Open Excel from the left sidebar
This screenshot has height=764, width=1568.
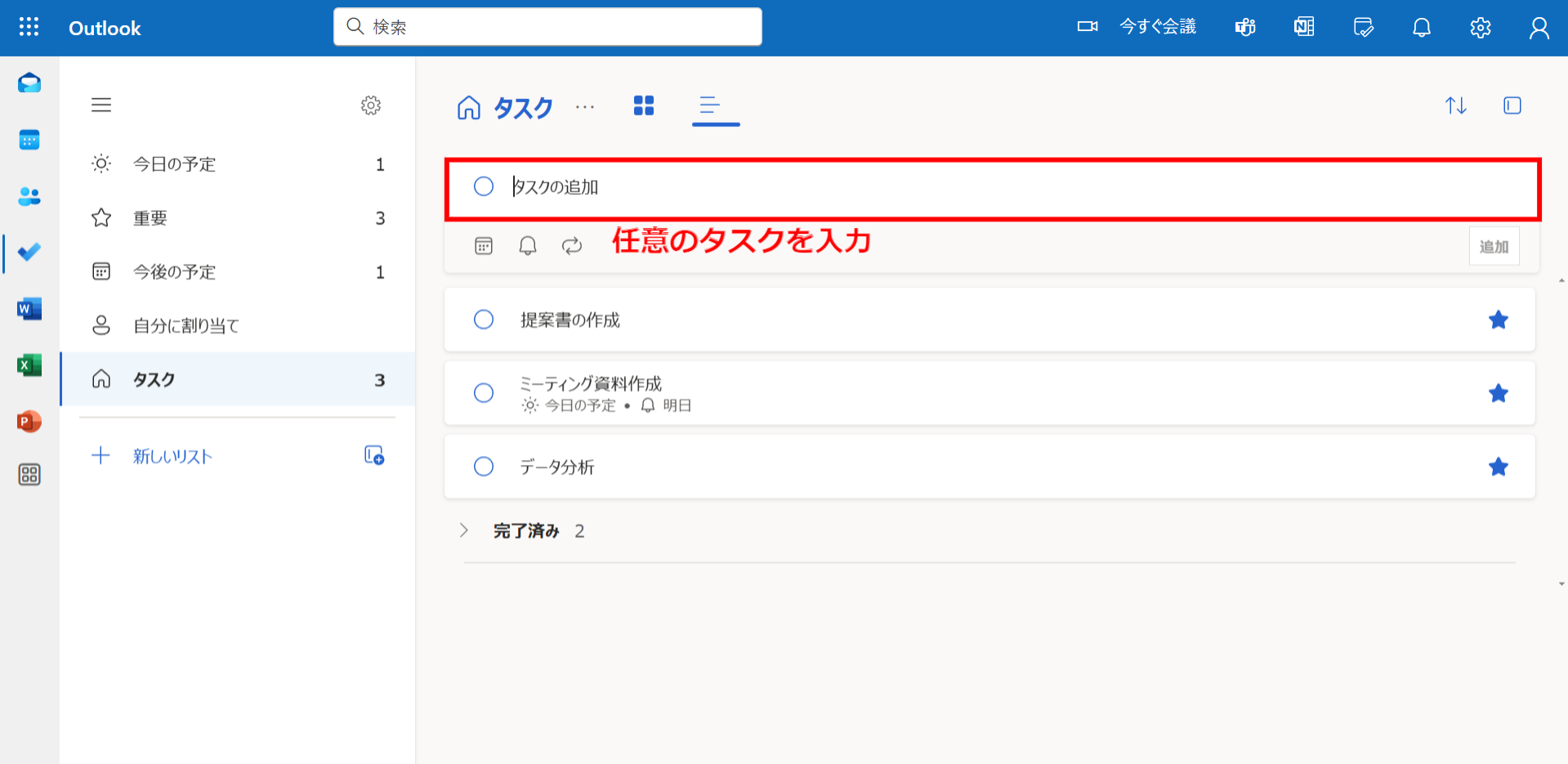click(x=29, y=365)
